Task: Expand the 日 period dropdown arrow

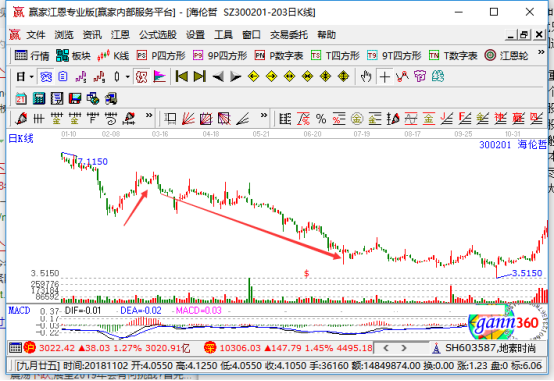Action: click(32, 77)
